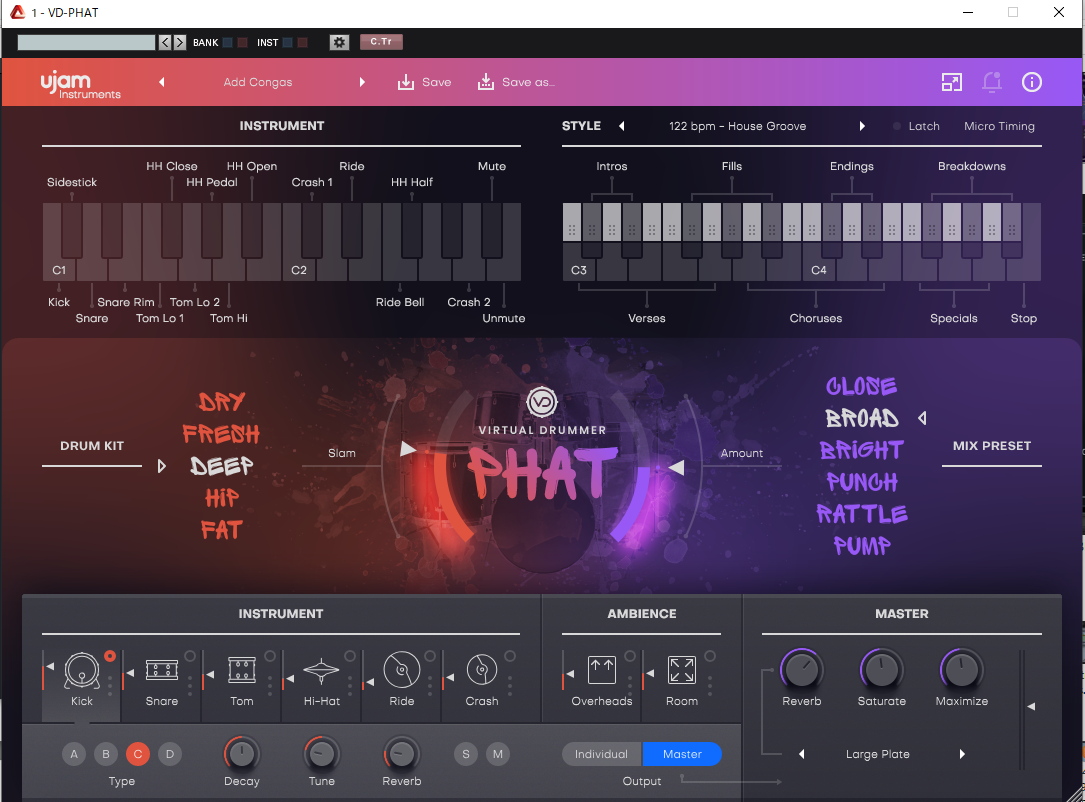
Task: Select the Snare drum instrument icon
Action: tap(162, 671)
